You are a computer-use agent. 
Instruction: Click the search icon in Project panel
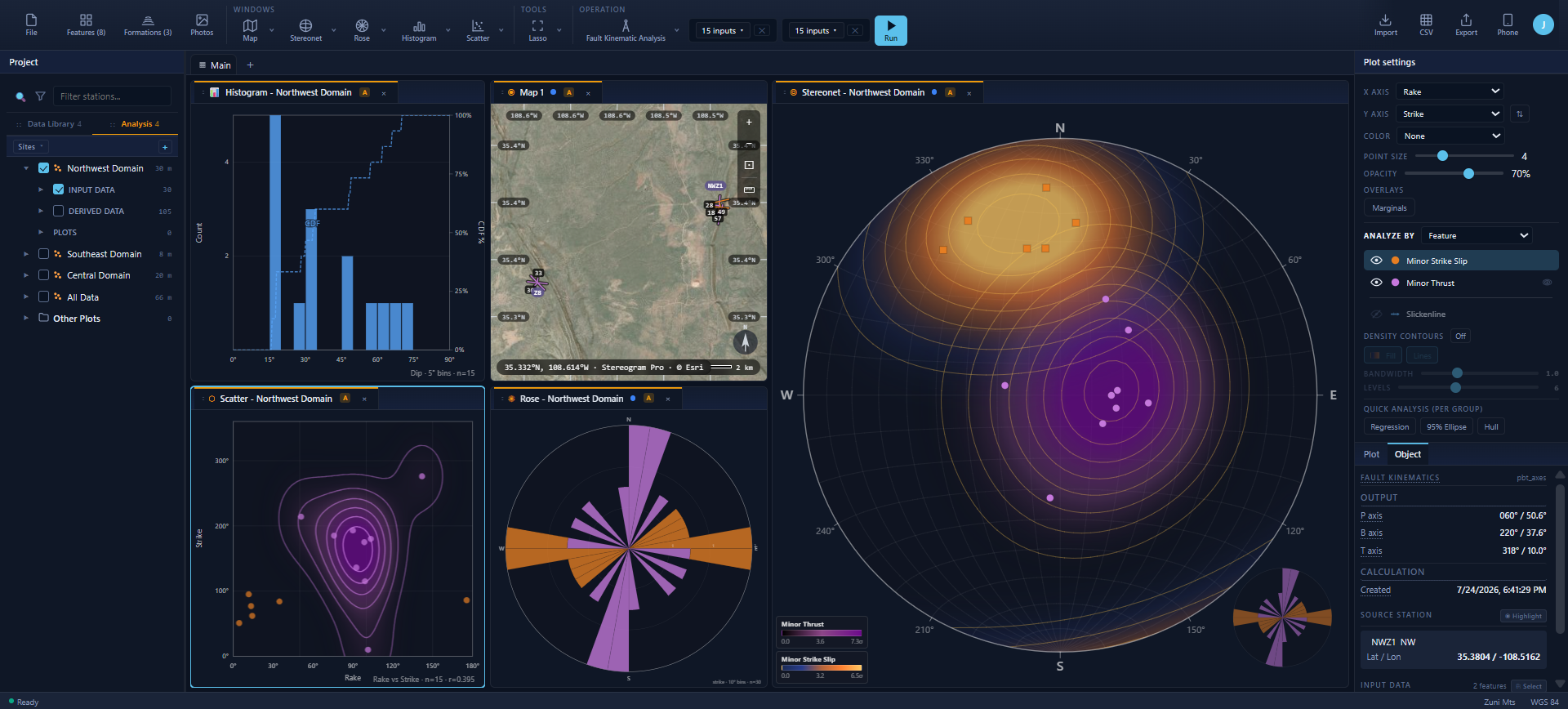point(20,96)
